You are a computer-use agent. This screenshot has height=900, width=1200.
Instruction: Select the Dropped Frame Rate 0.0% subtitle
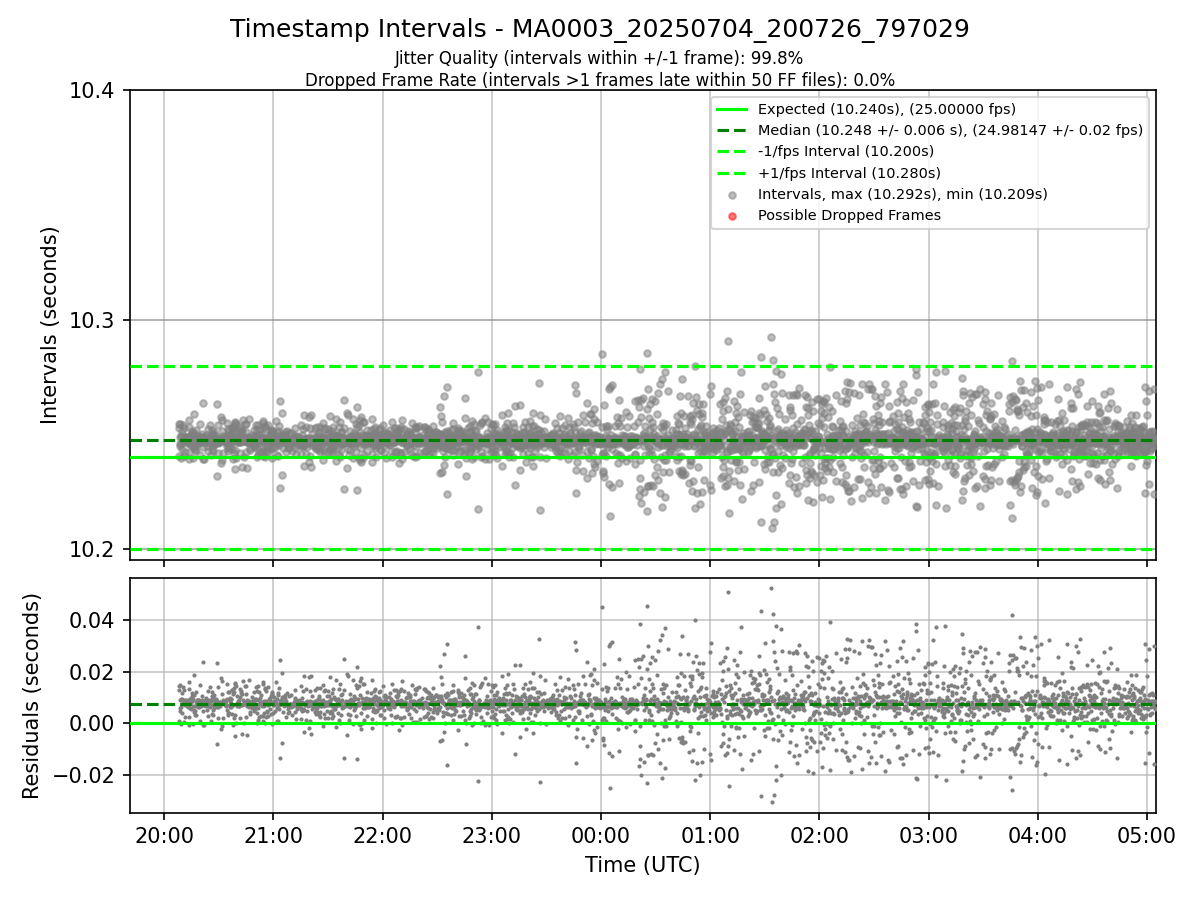[x=600, y=79]
